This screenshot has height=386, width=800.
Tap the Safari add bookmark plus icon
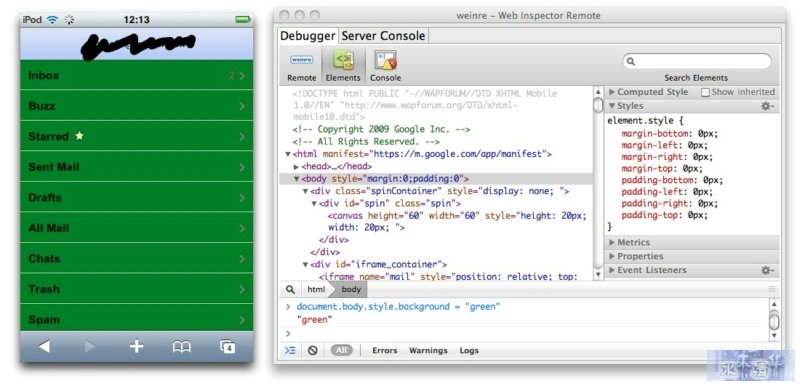coord(136,347)
